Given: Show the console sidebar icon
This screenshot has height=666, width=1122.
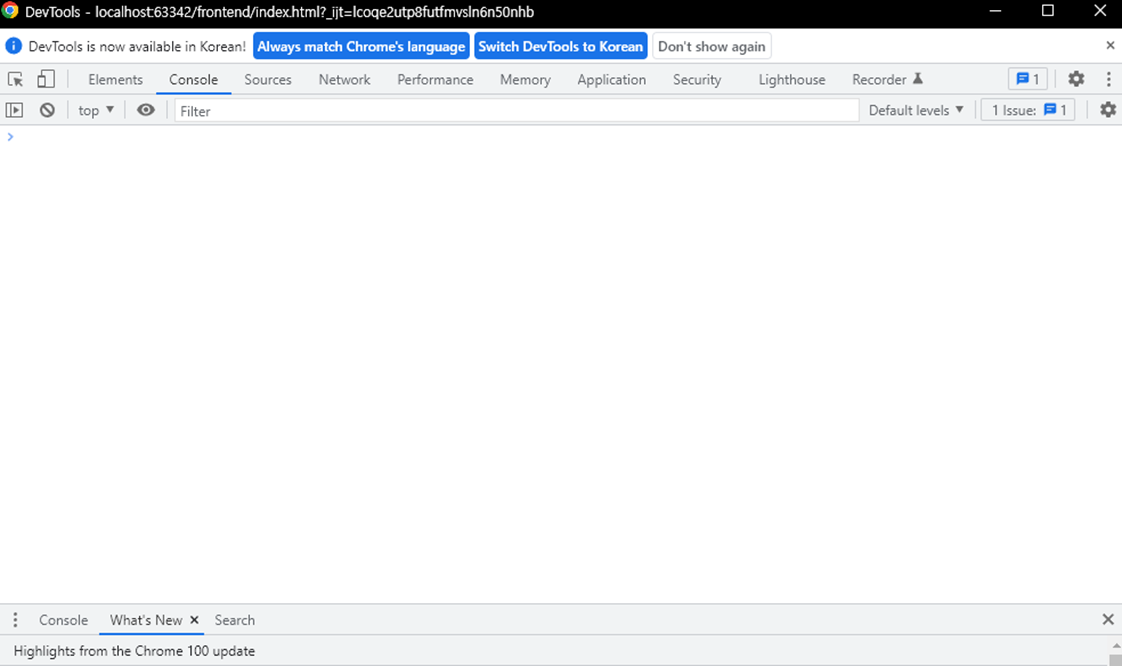Looking at the screenshot, I should 14,110.
